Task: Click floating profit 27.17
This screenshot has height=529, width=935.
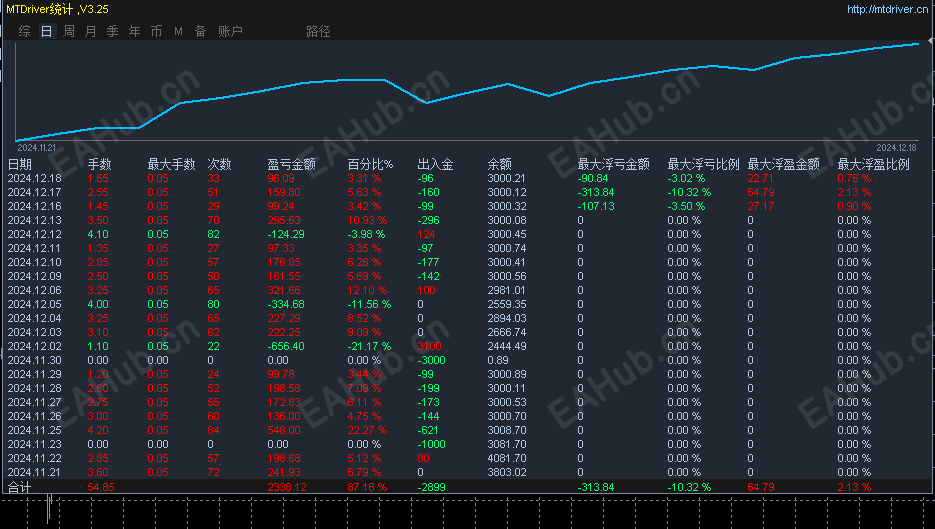Action: pyautogui.click(x=761, y=206)
